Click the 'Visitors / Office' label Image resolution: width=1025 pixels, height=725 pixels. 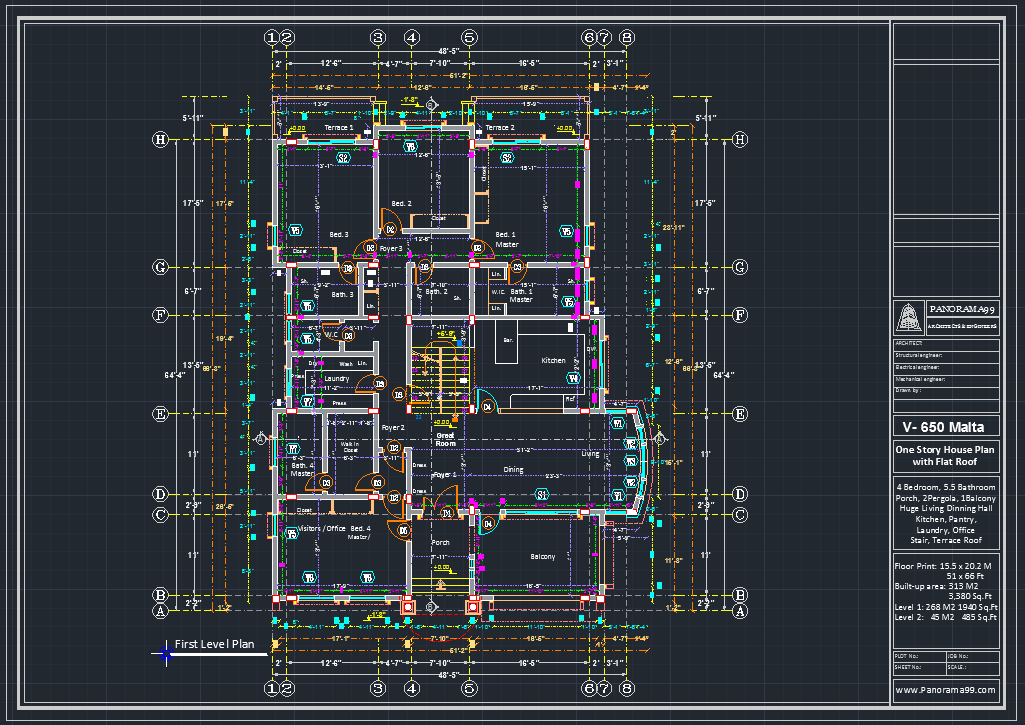click(322, 528)
